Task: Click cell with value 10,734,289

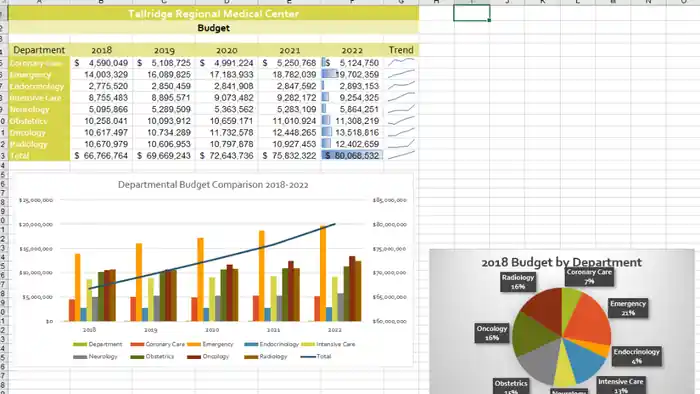Action: 164,133
